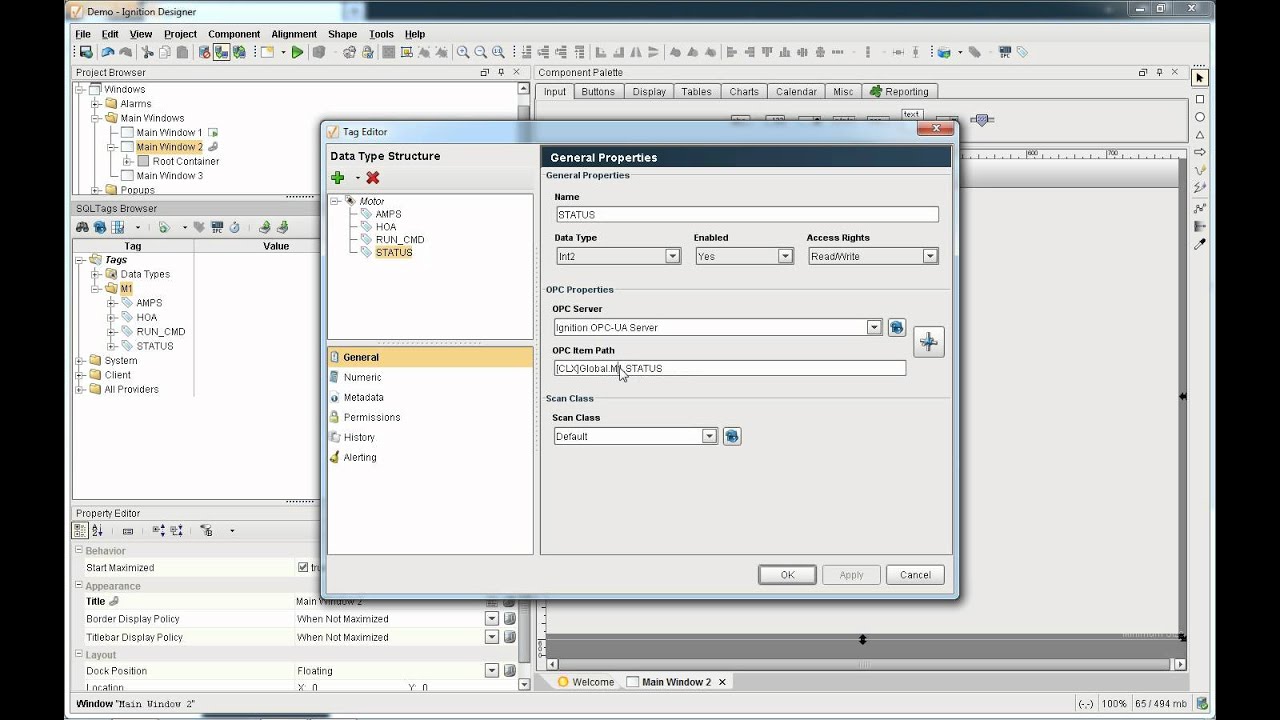
Task: Open the Tools menu
Action: (381, 34)
